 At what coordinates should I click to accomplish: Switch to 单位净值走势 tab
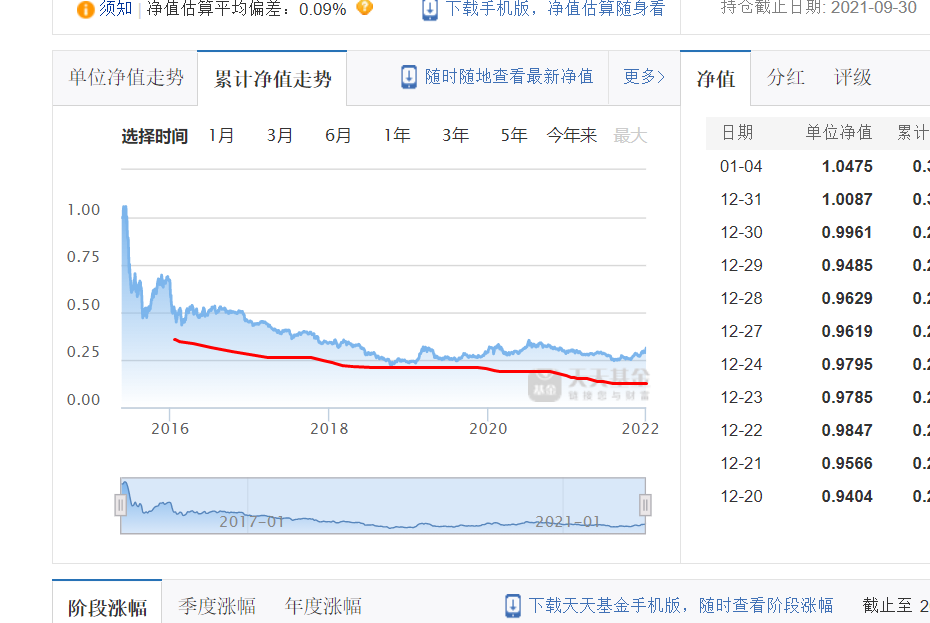click(x=126, y=78)
